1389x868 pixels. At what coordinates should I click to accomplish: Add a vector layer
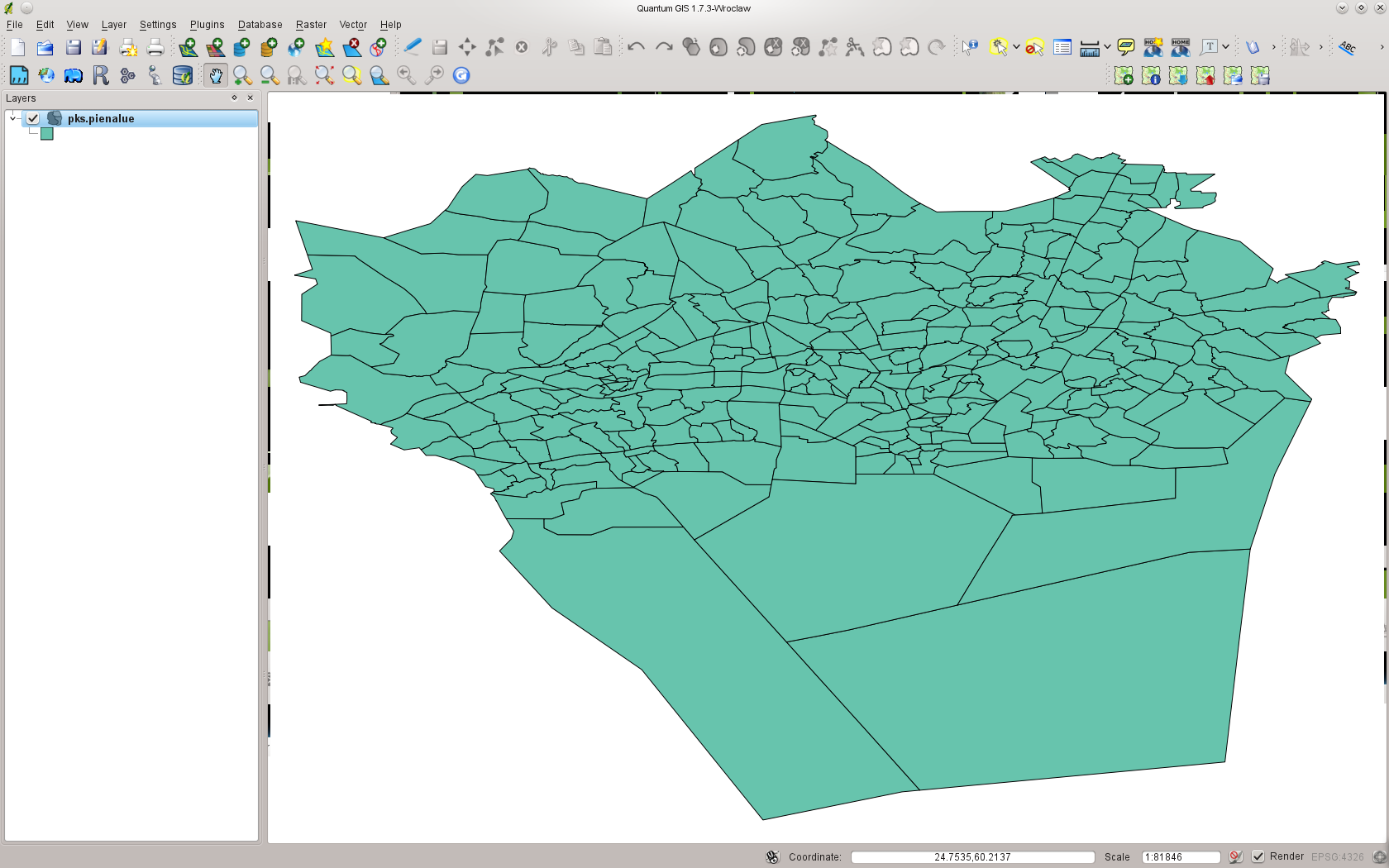tap(188, 47)
